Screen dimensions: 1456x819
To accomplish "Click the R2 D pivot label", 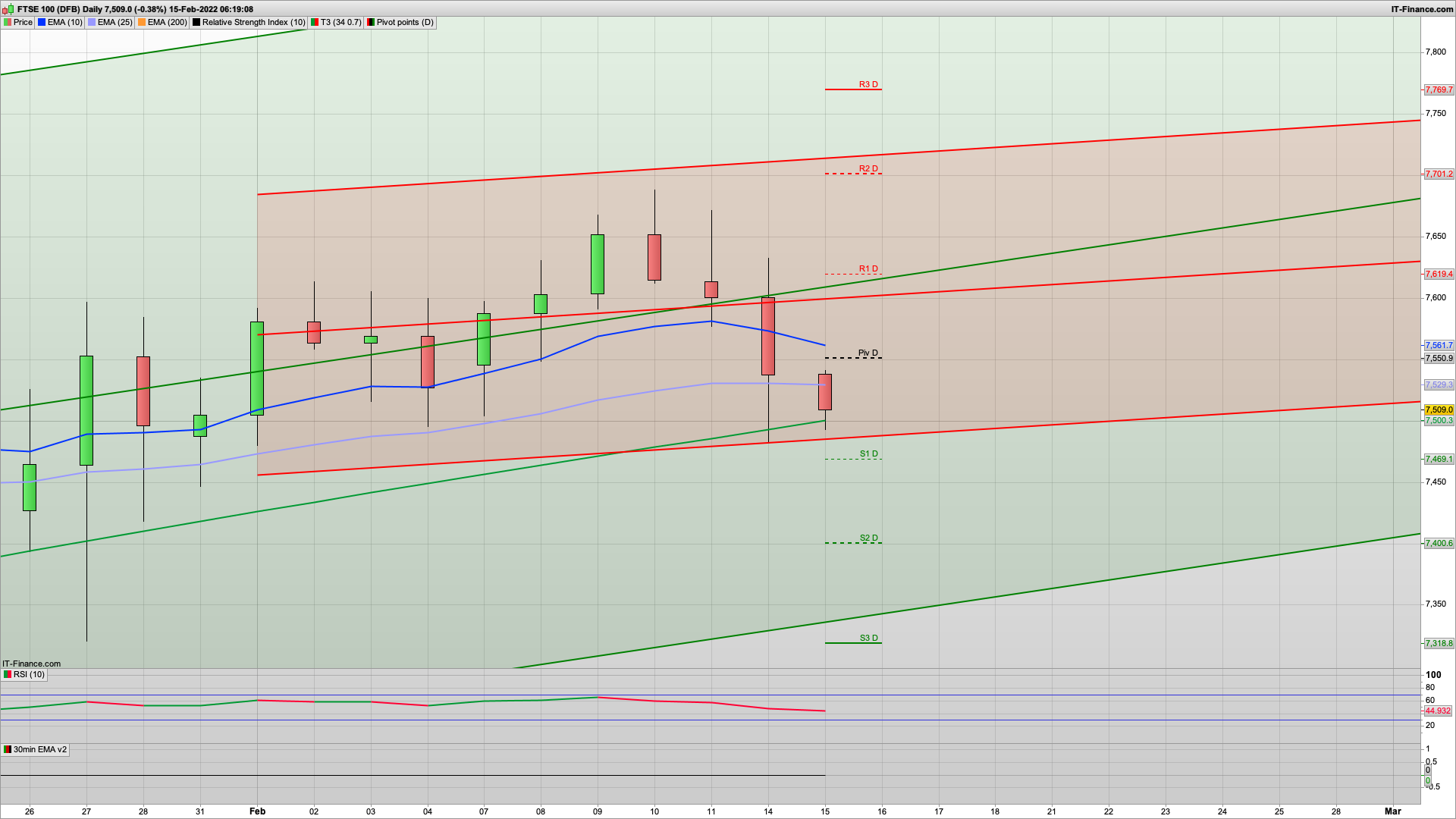I will click(868, 168).
